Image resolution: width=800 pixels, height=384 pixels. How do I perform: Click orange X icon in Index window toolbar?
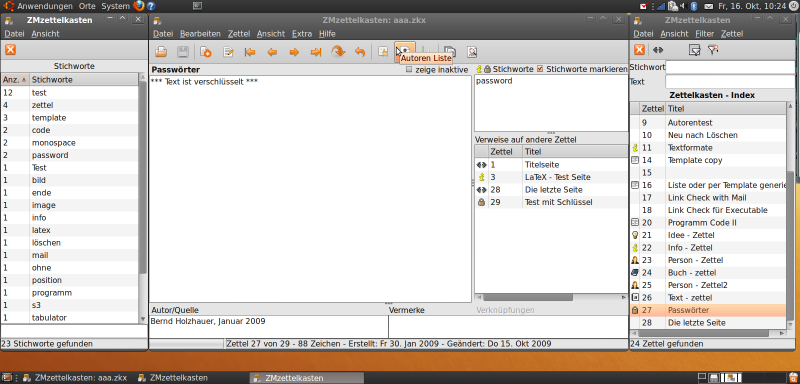[639, 49]
